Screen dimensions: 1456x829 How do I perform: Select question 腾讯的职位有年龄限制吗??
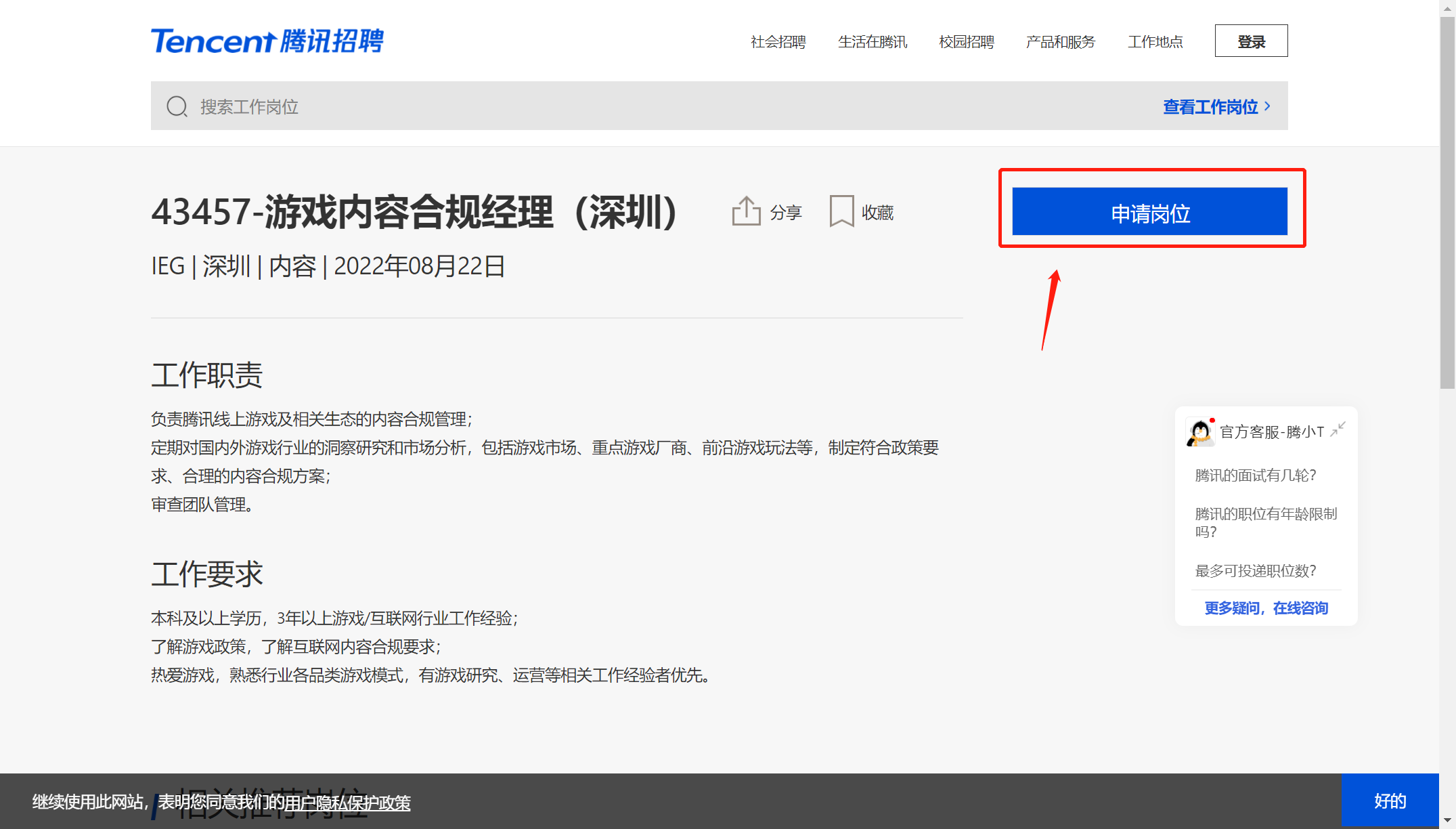(x=1266, y=523)
